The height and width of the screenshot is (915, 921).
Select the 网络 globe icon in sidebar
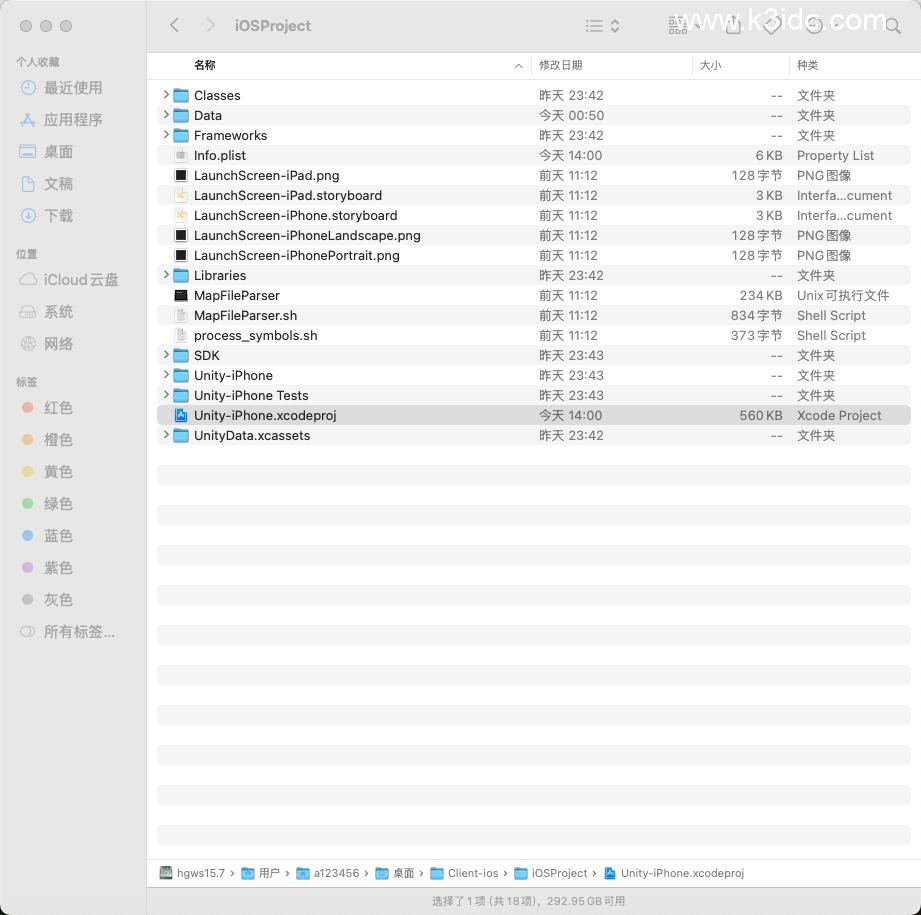point(30,344)
